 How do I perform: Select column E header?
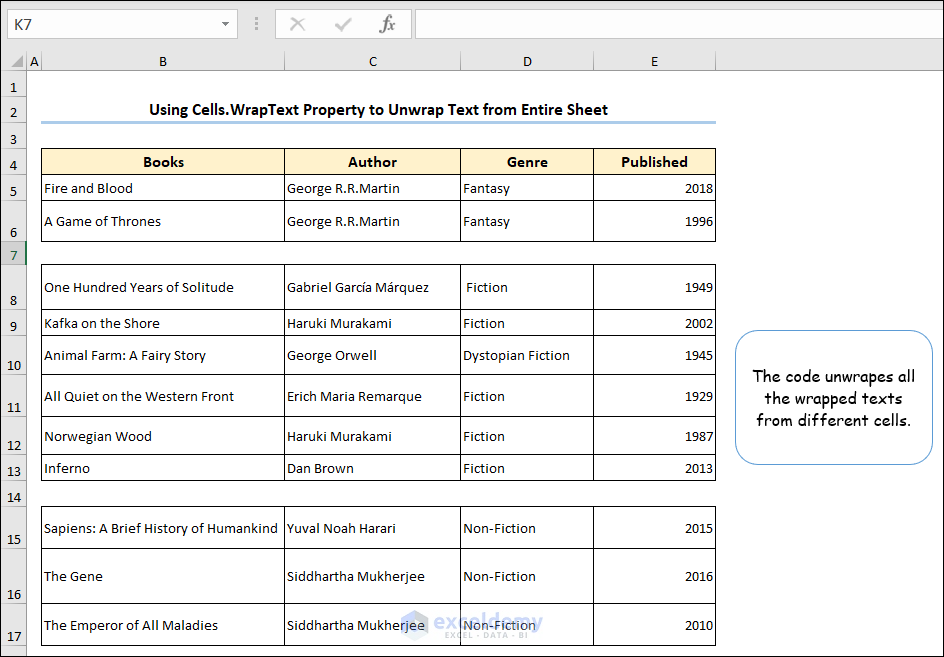coord(654,62)
